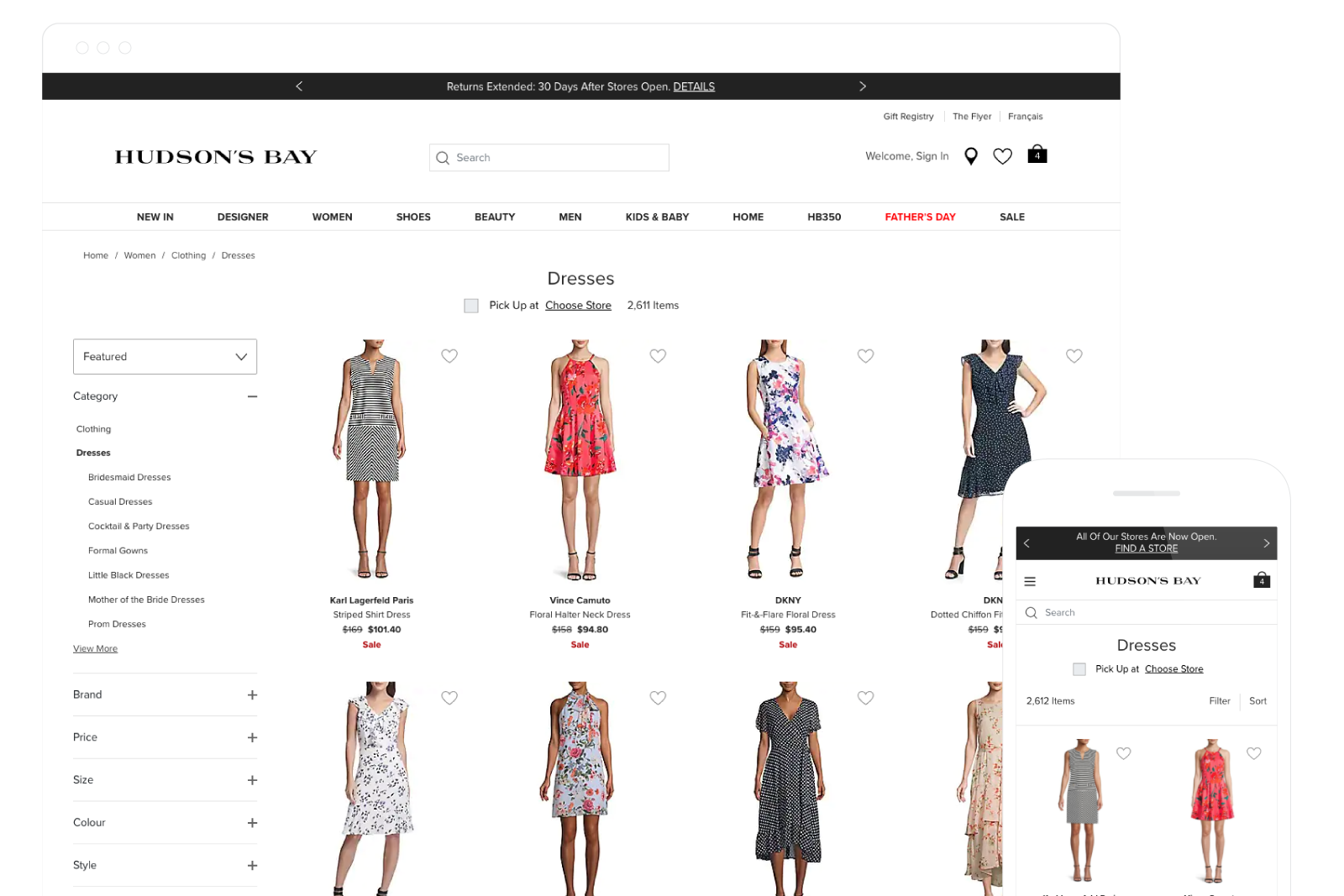
Task: Favorite the dotted chiffon navy dress
Action: 1074,356
